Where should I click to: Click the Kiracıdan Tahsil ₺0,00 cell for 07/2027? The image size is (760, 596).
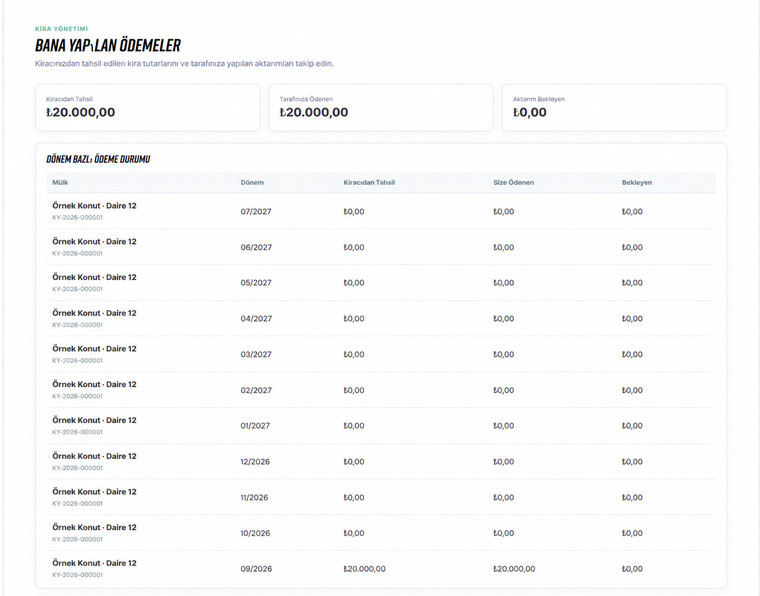[354, 212]
